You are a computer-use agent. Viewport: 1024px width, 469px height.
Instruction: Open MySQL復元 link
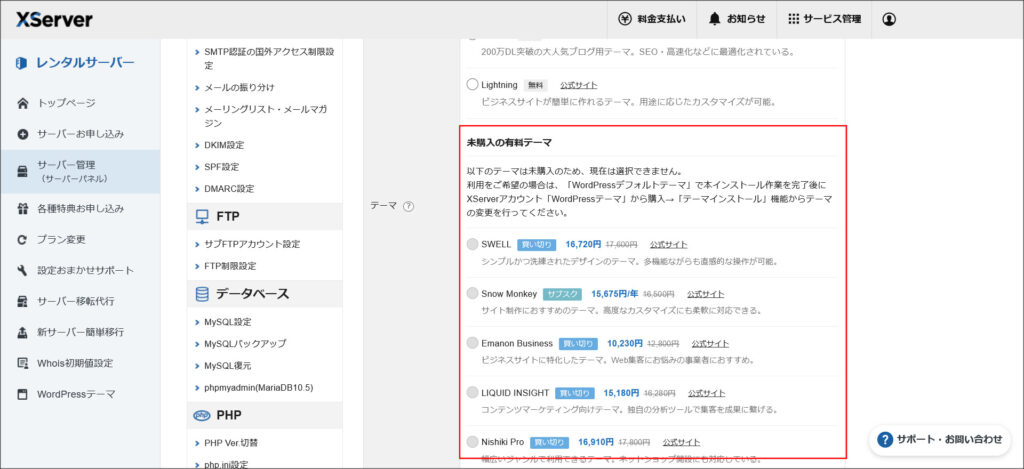coord(227,366)
